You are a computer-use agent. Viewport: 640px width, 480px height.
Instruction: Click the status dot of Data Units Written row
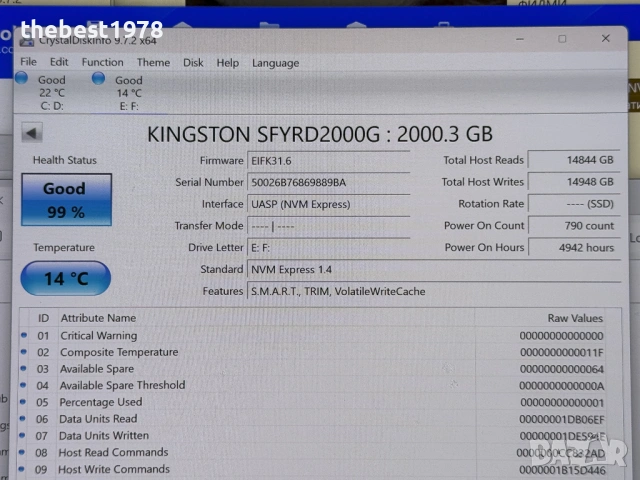point(22,435)
